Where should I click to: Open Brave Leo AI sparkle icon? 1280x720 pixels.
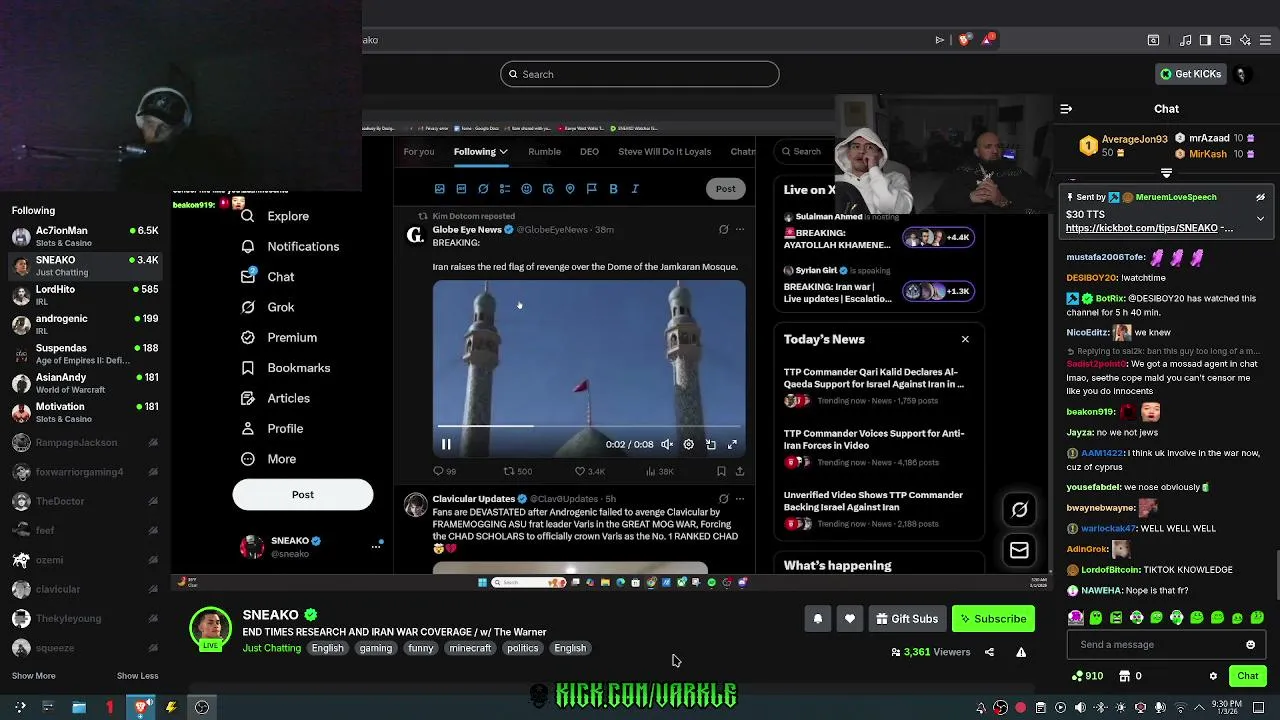tap(1245, 40)
